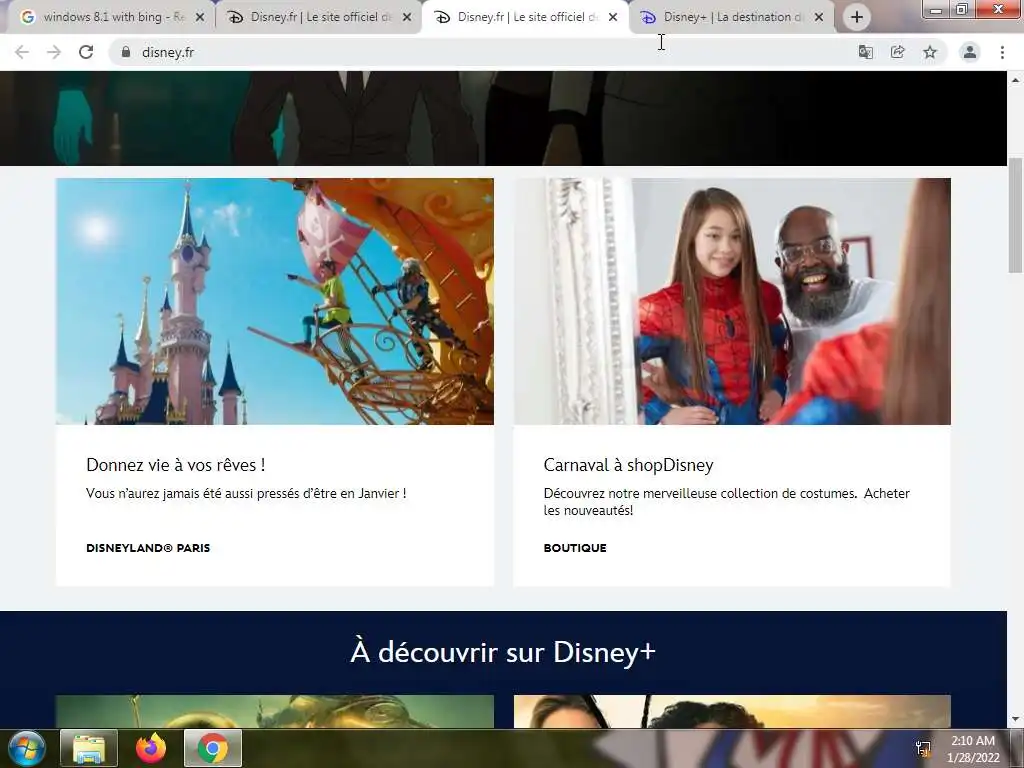Go back to previous page
1024x768 pixels.
pyautogui.click(x=22, y=52)
